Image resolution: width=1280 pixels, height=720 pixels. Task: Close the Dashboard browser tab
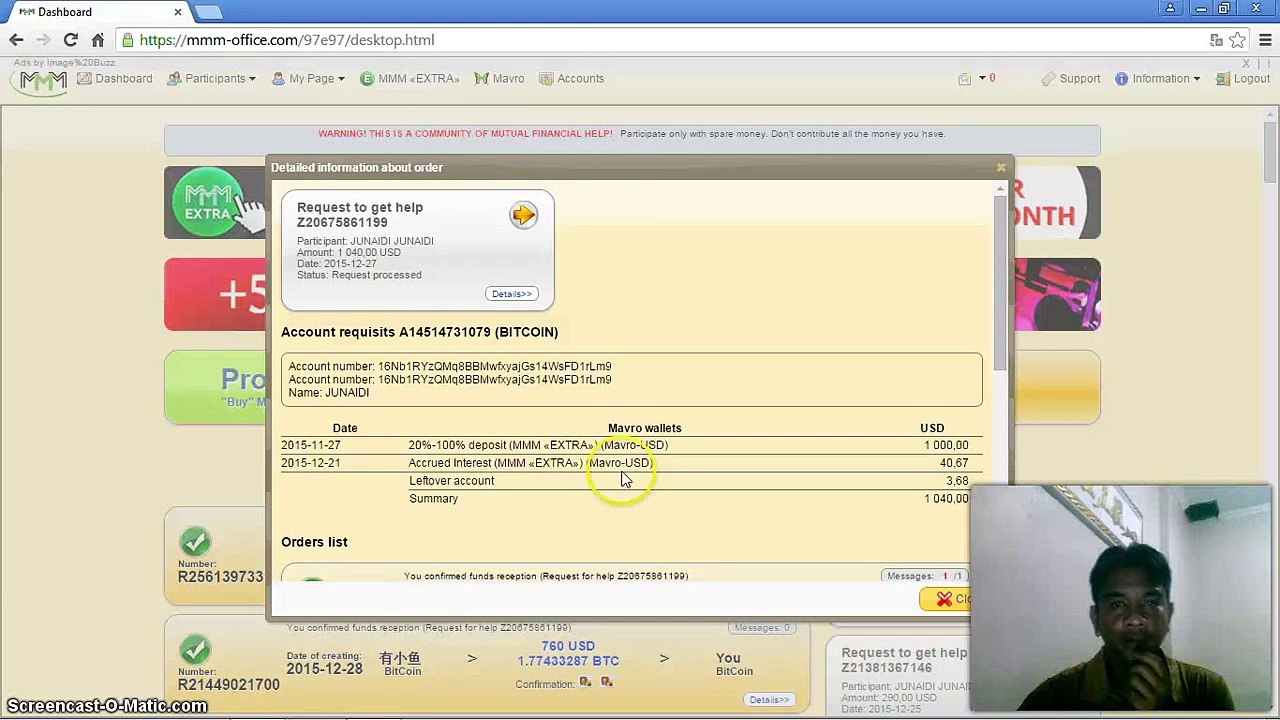[178, 12]
